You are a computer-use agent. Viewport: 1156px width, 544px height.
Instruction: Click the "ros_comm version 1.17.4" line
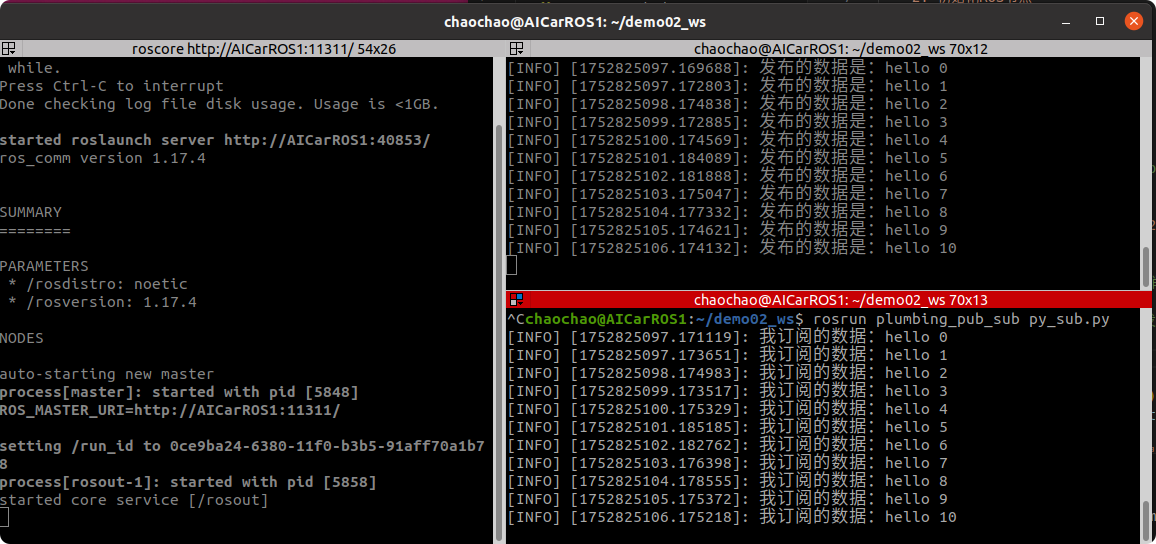(102, 158)
